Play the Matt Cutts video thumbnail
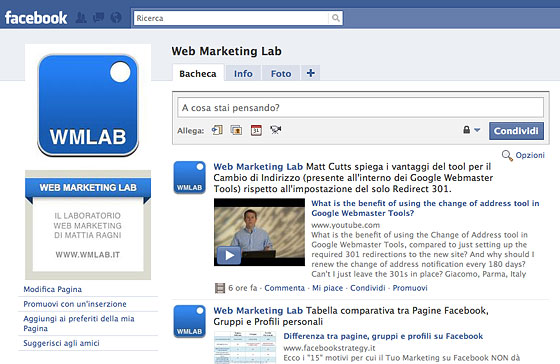The height and width of the screenshot is (364, 560). pos(259,232)
